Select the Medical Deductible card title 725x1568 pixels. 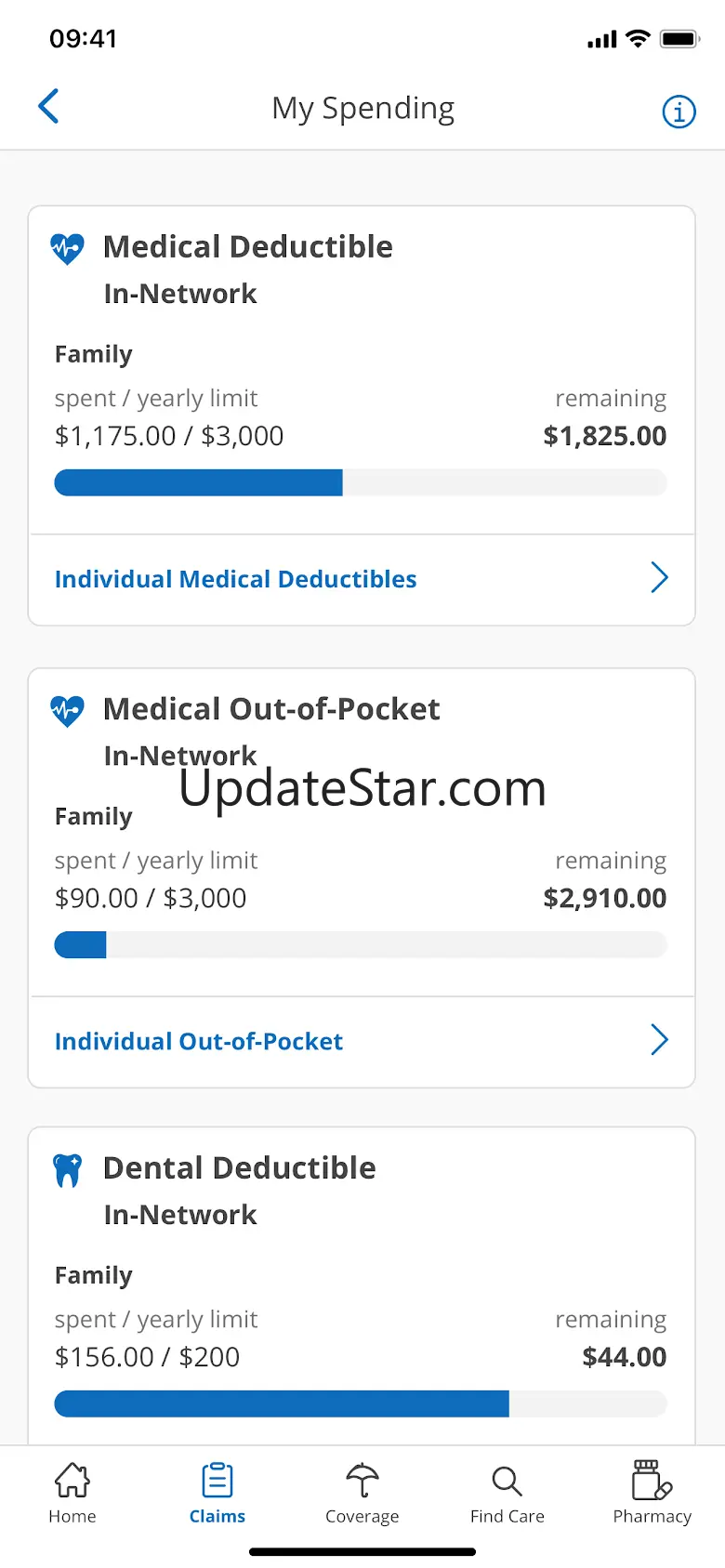pos(248,246)
